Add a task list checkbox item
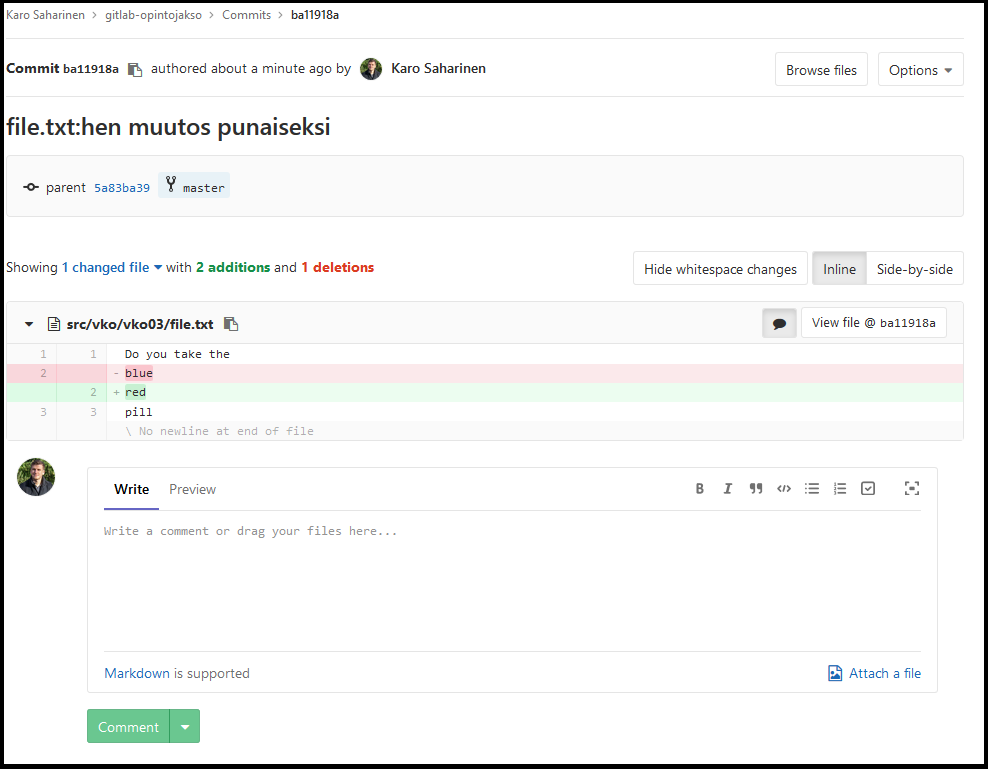 coord(868,489)
